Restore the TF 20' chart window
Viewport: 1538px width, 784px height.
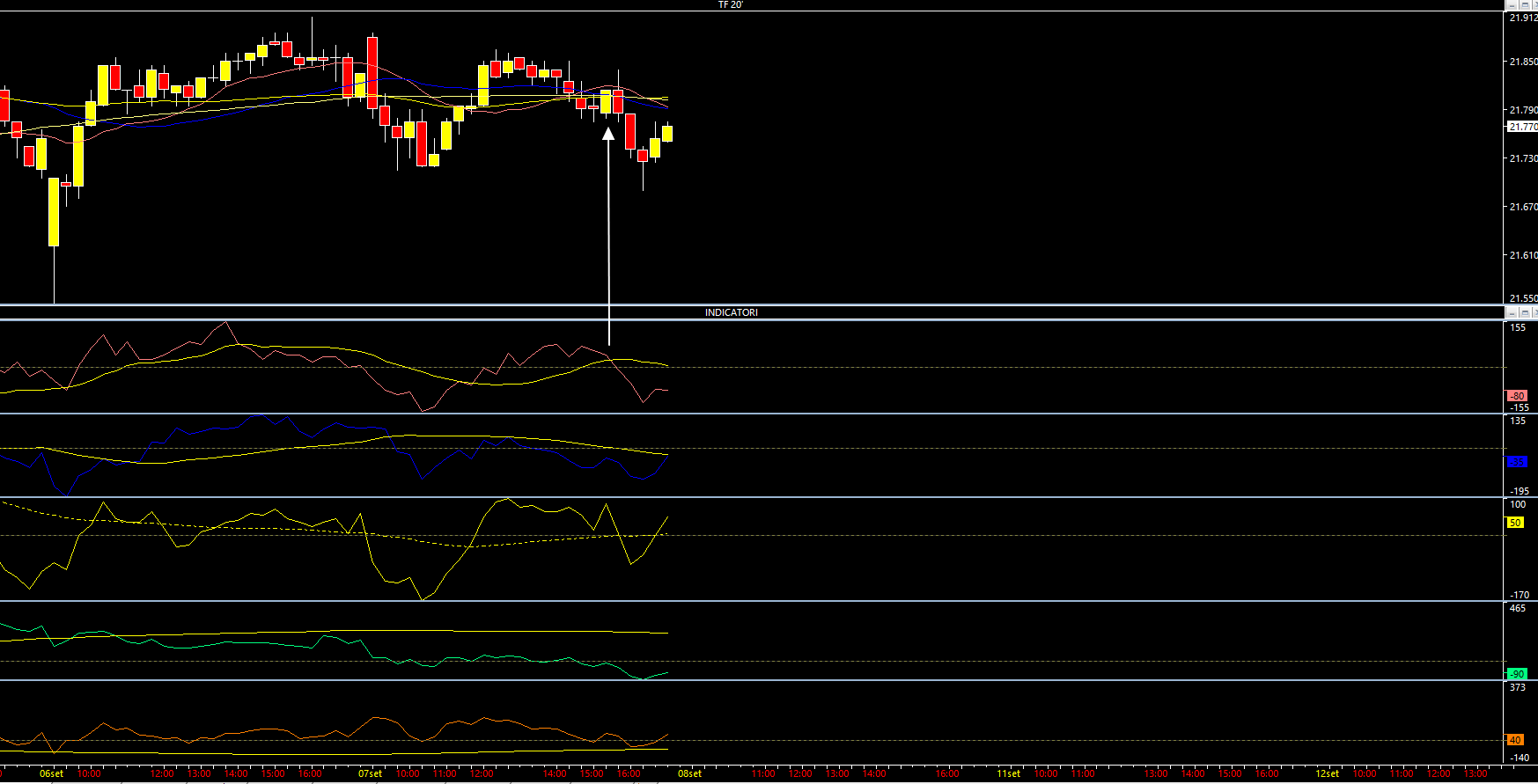click(x=1525, y=5)
